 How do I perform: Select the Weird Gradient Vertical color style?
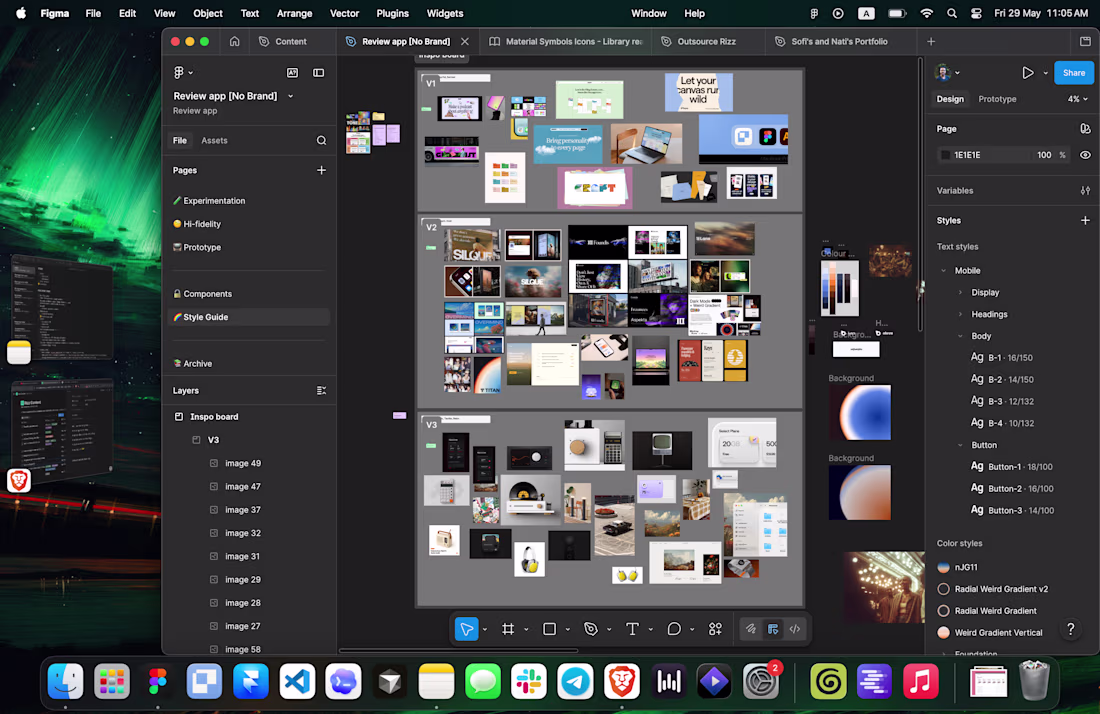pyautogui.click(x=998, y=633)
